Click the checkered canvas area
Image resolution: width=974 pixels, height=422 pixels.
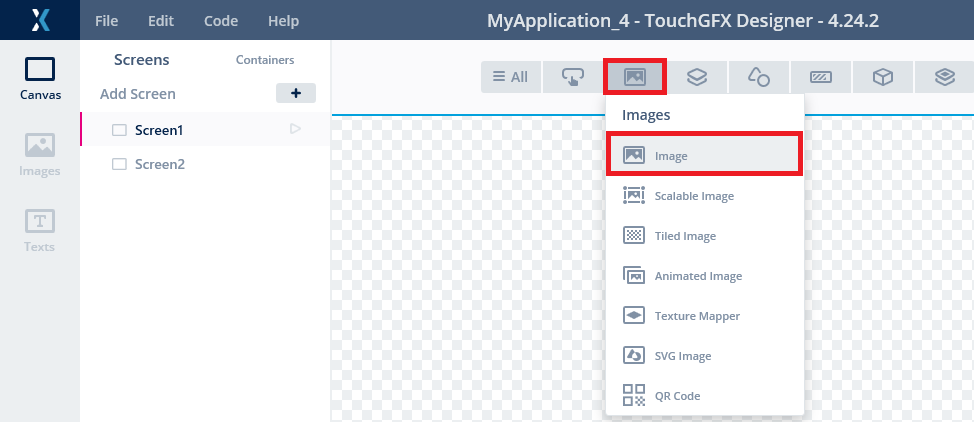[469, 268]
